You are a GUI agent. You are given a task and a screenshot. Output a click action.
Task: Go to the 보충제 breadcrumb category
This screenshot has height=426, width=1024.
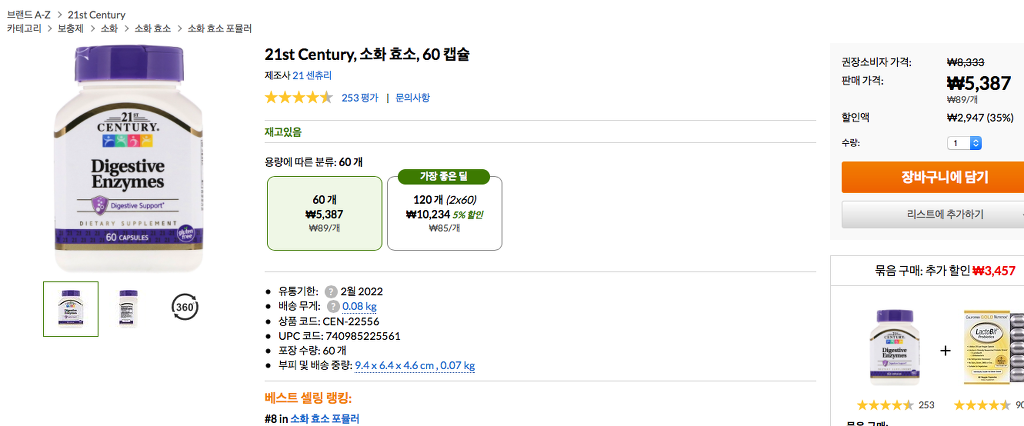click(70, 29)
